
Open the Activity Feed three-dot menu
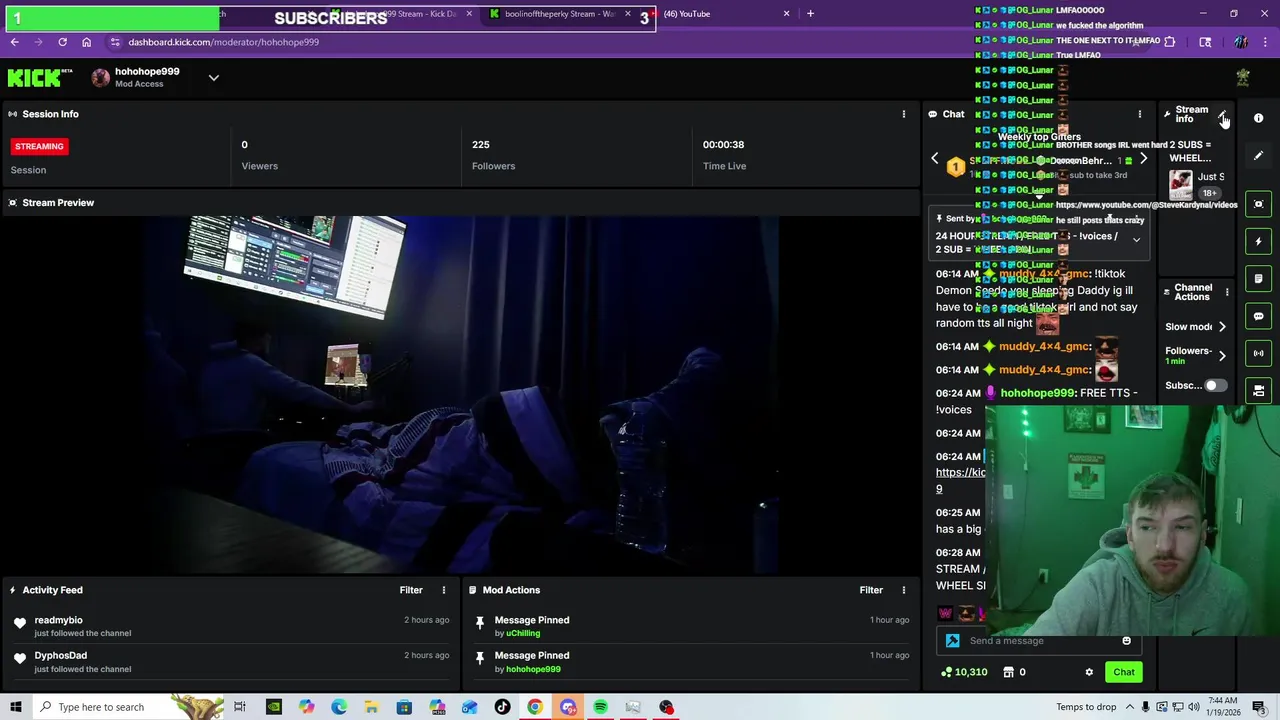tap(444, 590)
